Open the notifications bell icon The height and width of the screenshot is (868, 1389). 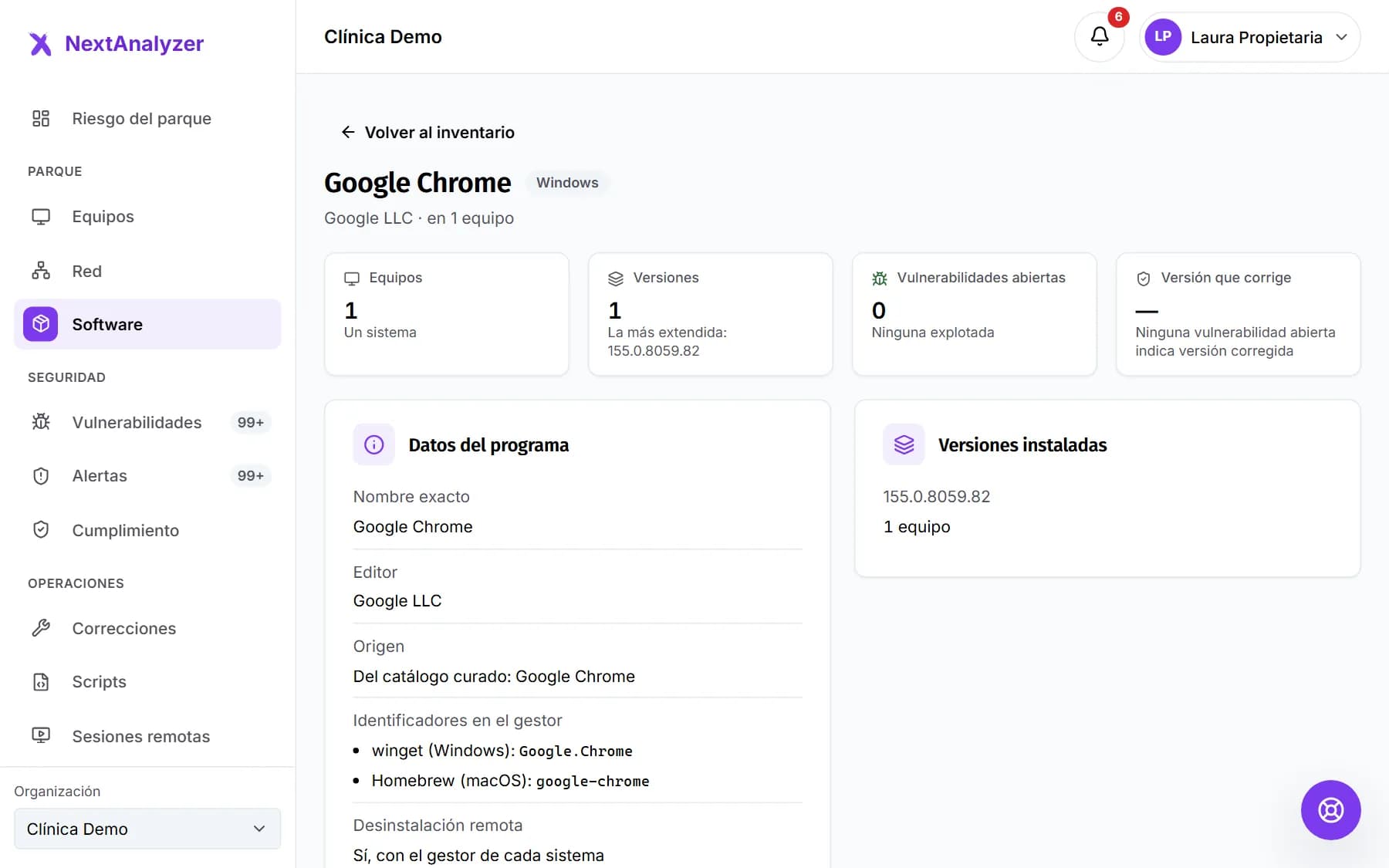1100,36
